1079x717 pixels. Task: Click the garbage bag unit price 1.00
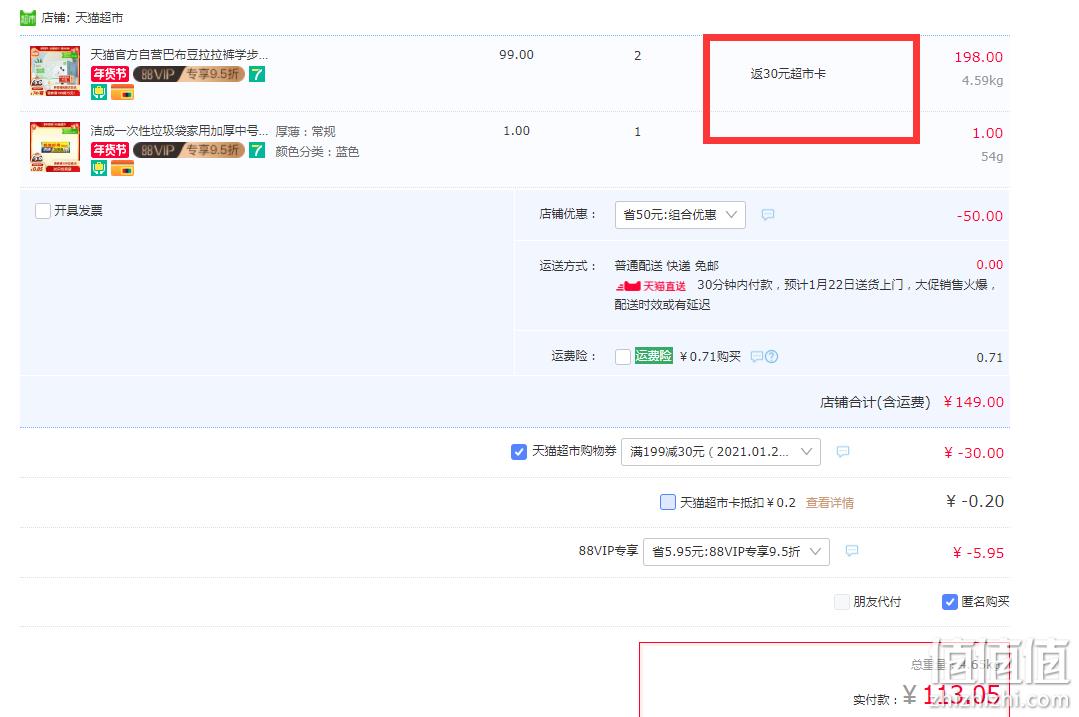coord(516,131)
